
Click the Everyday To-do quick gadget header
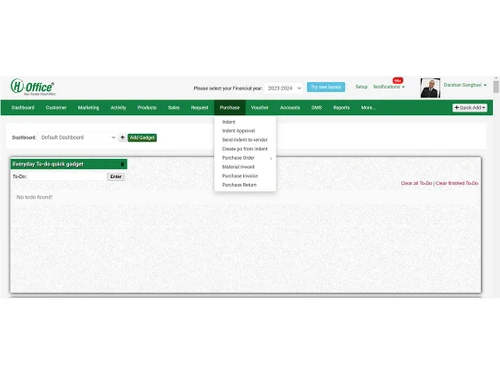[68, 164]
